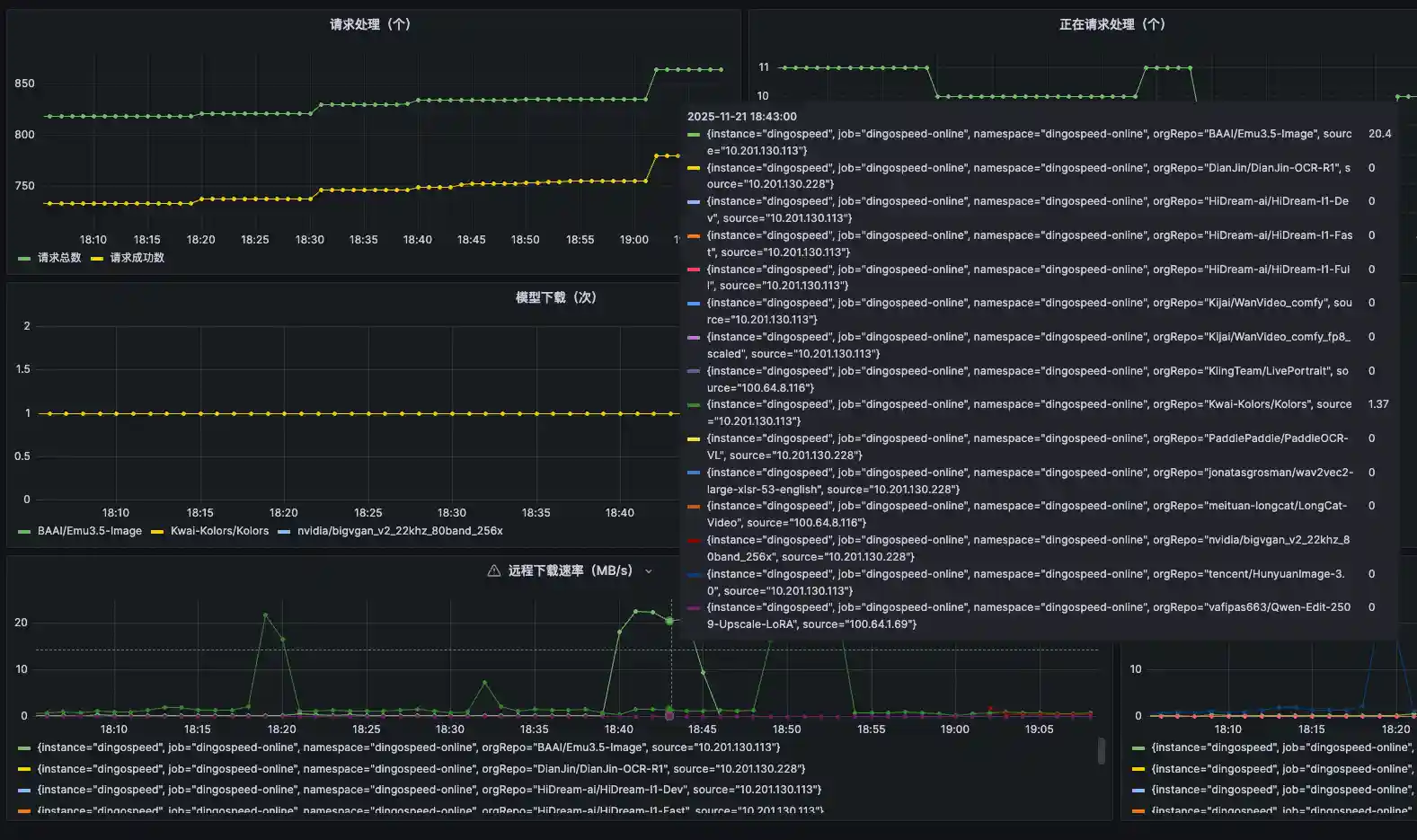Click blue series icon for nvidia/bigvgan legend entry
Screen dimensions: 1417x840
(x=284, y=532)
